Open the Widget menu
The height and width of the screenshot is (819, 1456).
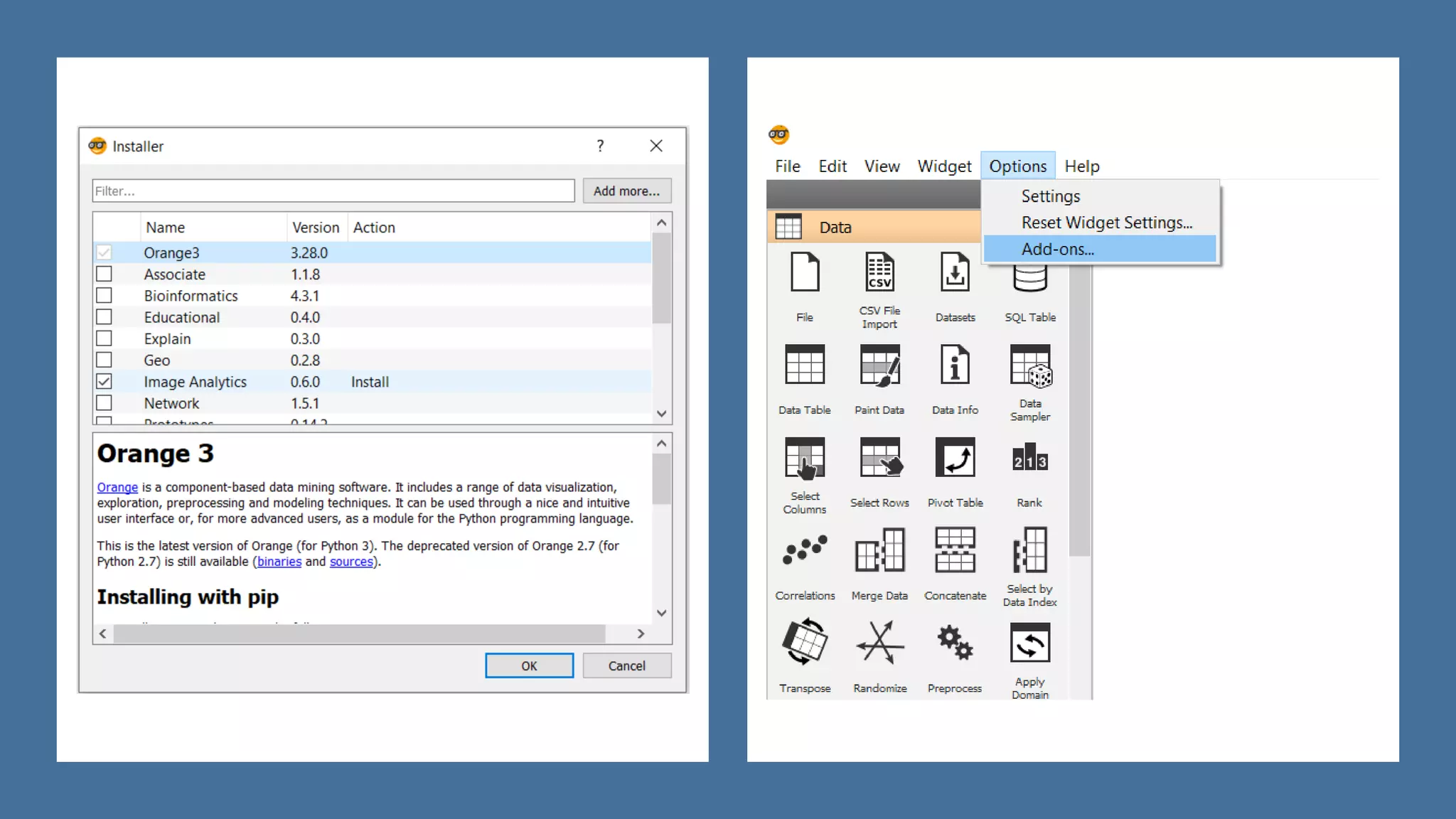(943, 166)
